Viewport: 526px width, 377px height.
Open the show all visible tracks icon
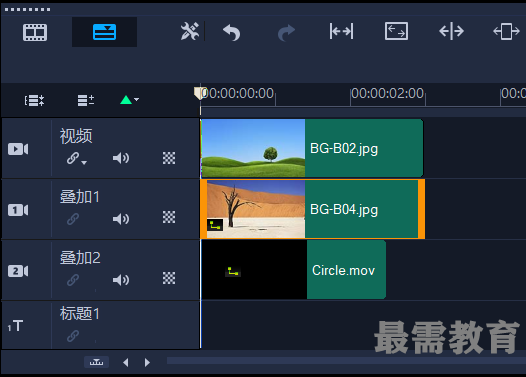[34, 100]
